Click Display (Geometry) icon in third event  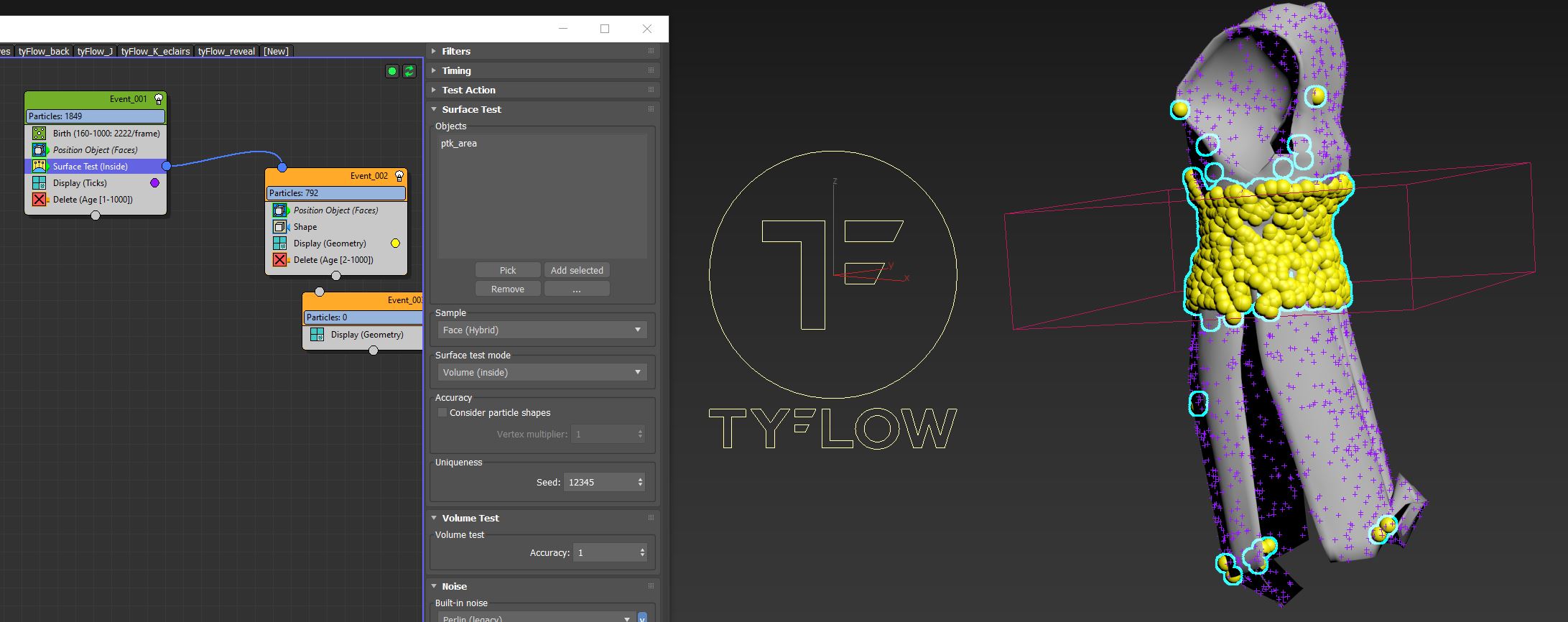pyautogui.click(x=317, y=335)
